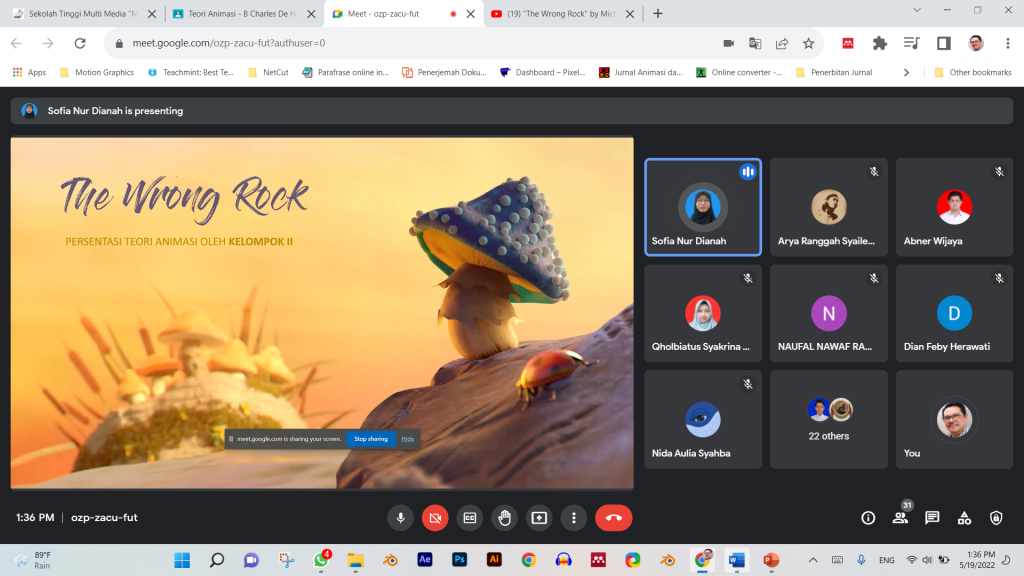Open the activities icon

click(x=964, y=517)
